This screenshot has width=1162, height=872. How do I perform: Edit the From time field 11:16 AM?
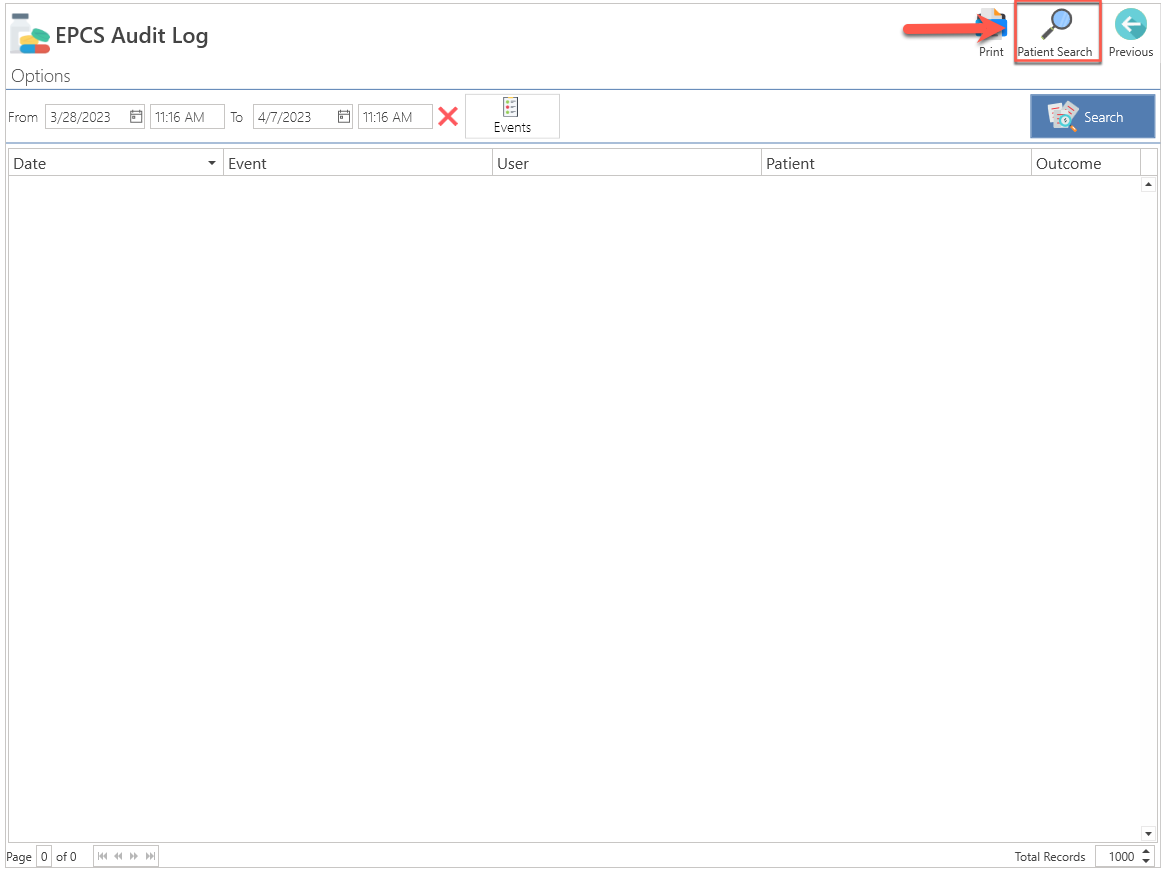[187, 117]
